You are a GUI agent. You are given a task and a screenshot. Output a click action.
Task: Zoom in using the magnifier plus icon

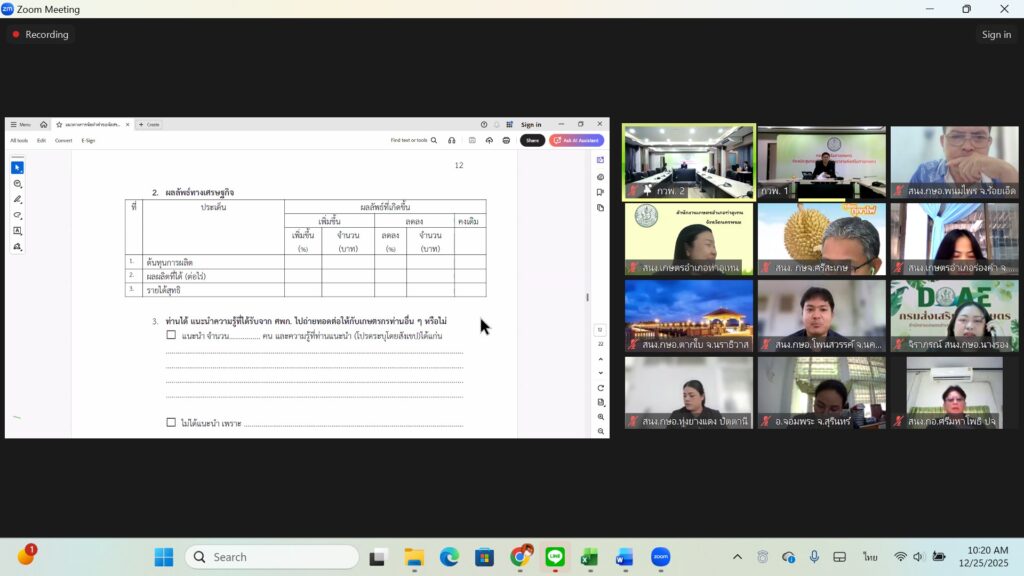click(600, 417)
